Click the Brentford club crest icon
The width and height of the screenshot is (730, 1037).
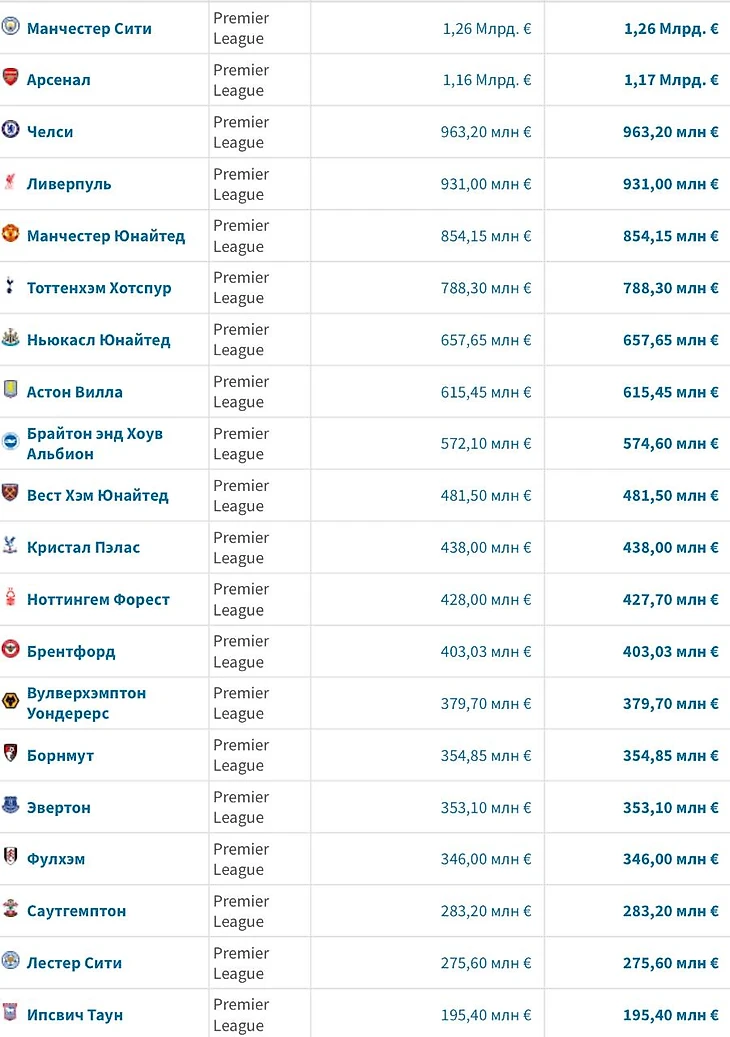(10, 650)
